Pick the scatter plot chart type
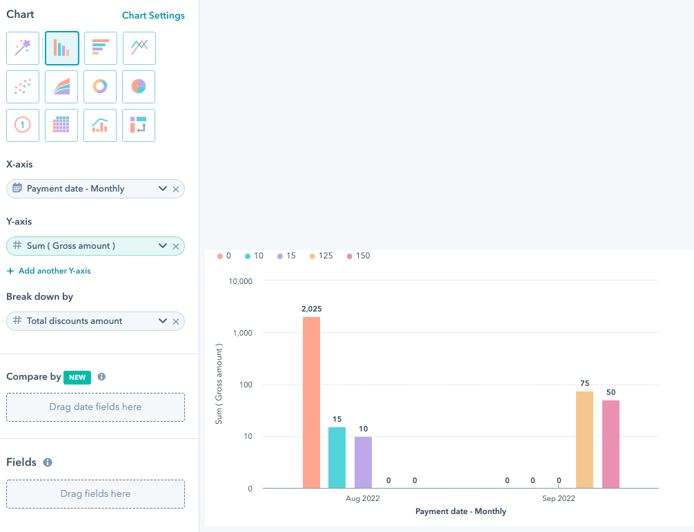This screenshot has height=532, width=694. tap(23, 87)
